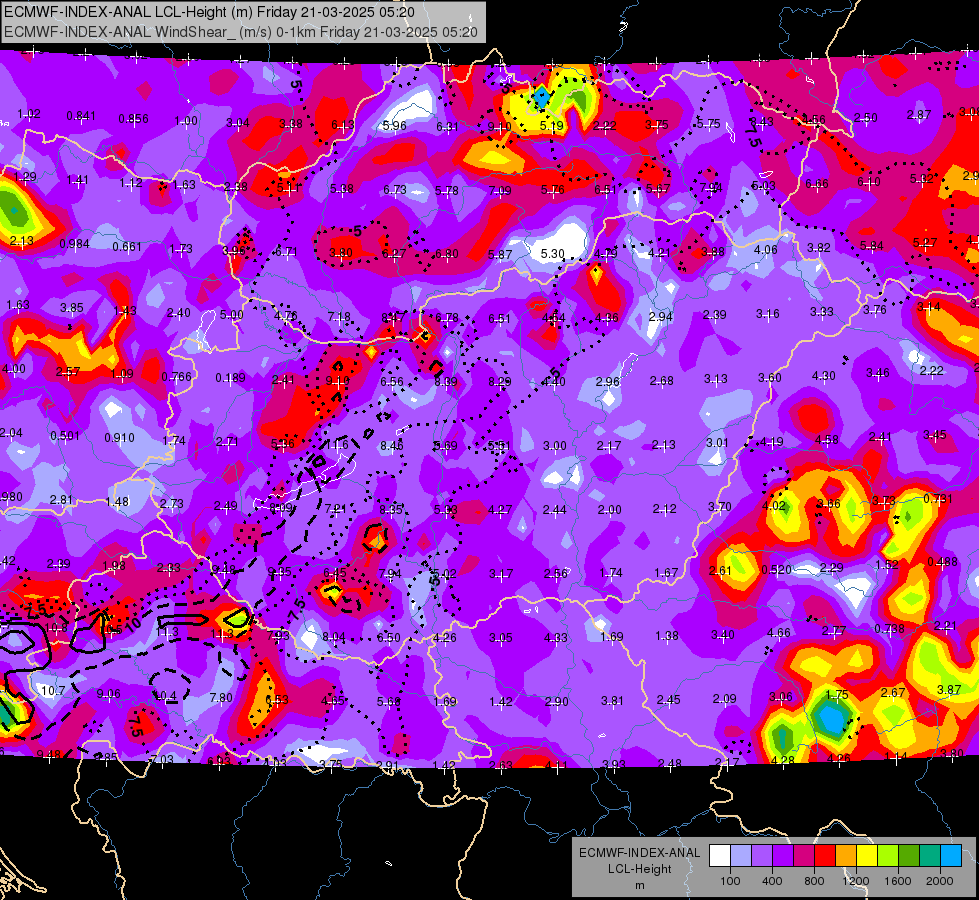979x900 pixels.
Task: Click the grid value '5.19' near yellow area
Action: (x=552, y=126)
